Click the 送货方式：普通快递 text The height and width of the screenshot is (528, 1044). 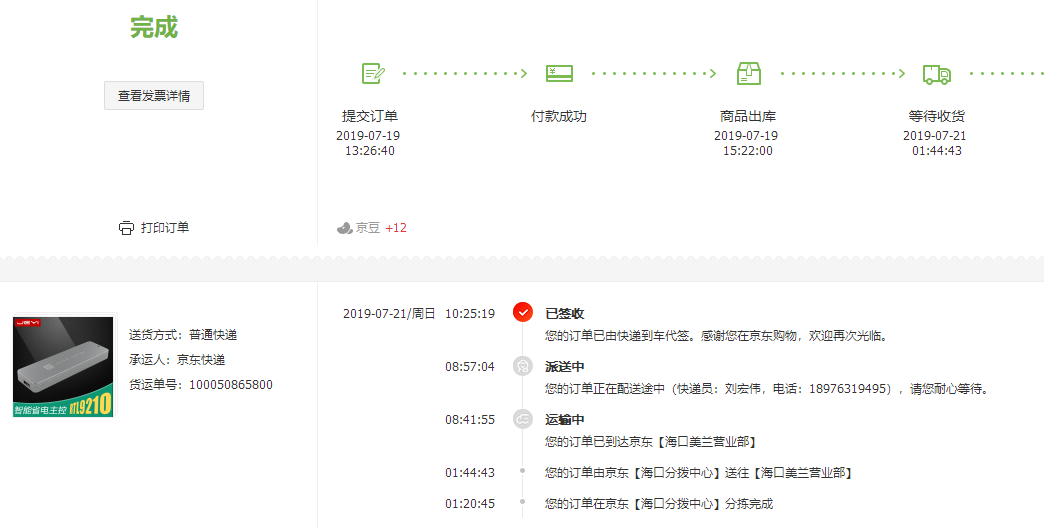183,335
